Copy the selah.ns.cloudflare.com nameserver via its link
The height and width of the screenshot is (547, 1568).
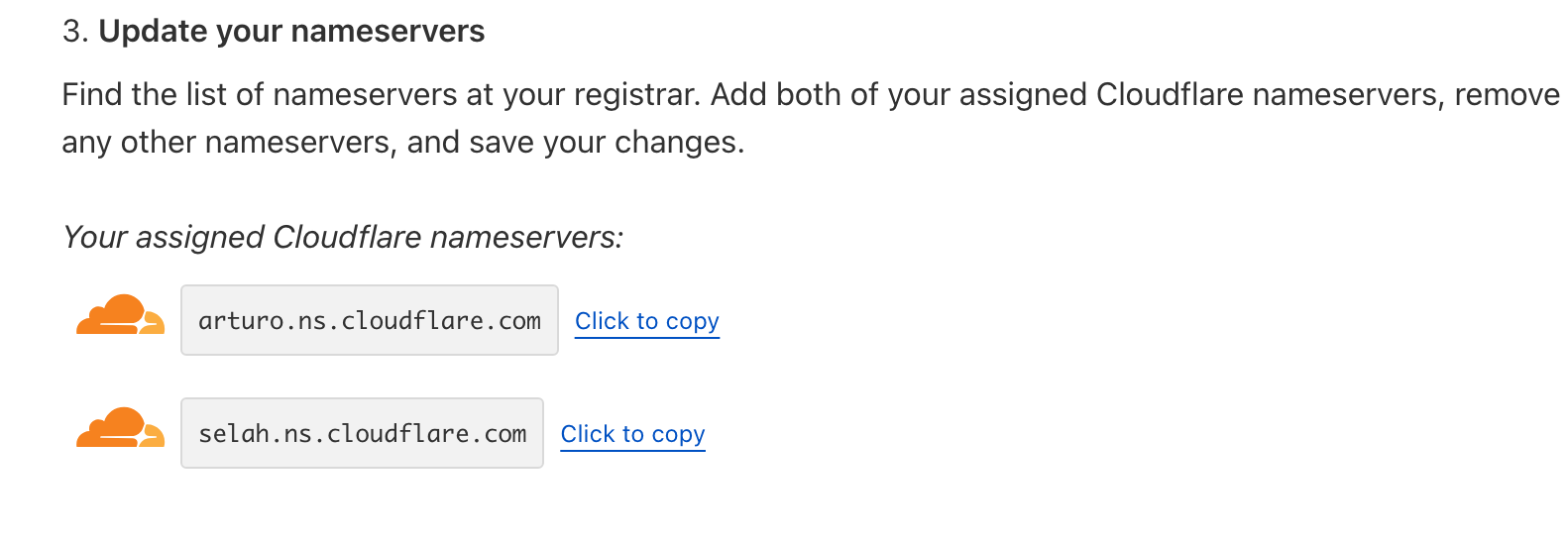tap(632, 434)
